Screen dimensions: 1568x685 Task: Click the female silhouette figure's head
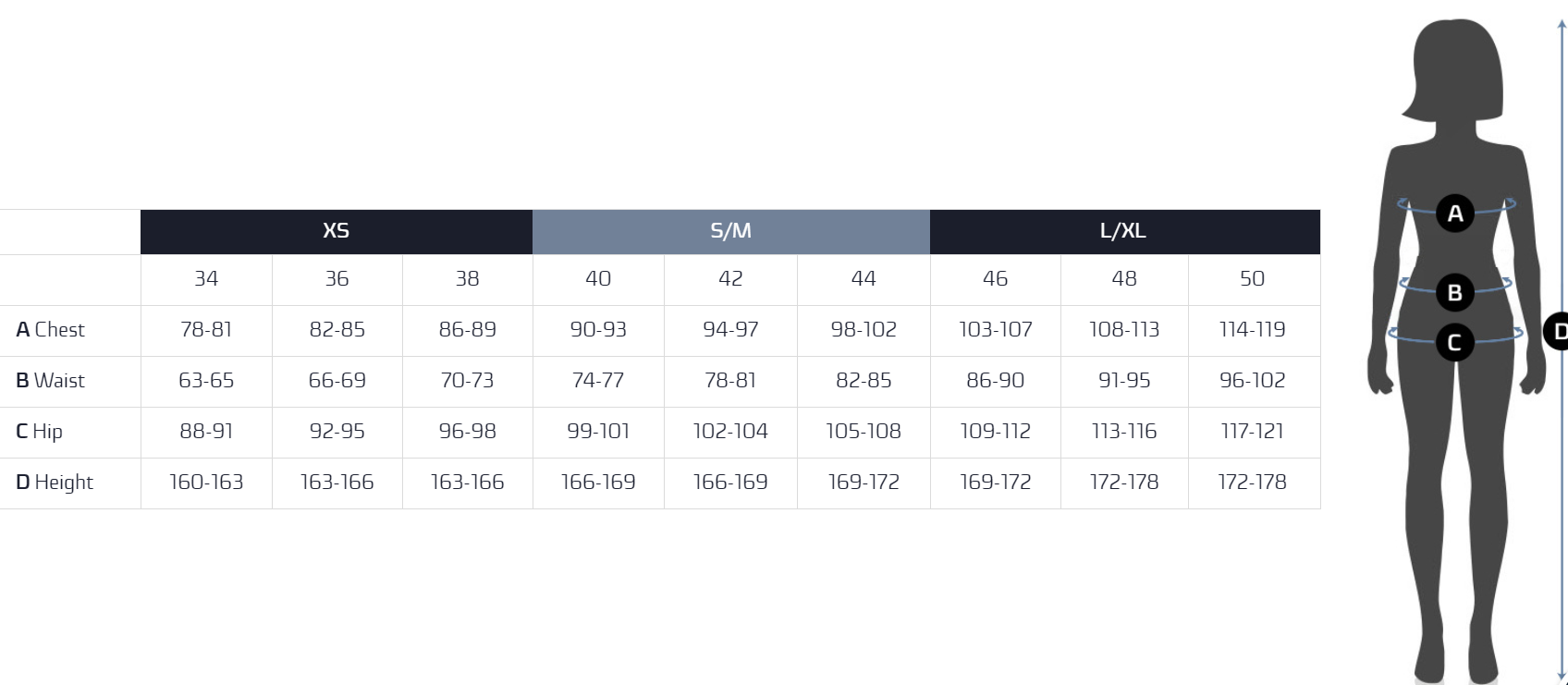click(x=1456, y=65)
